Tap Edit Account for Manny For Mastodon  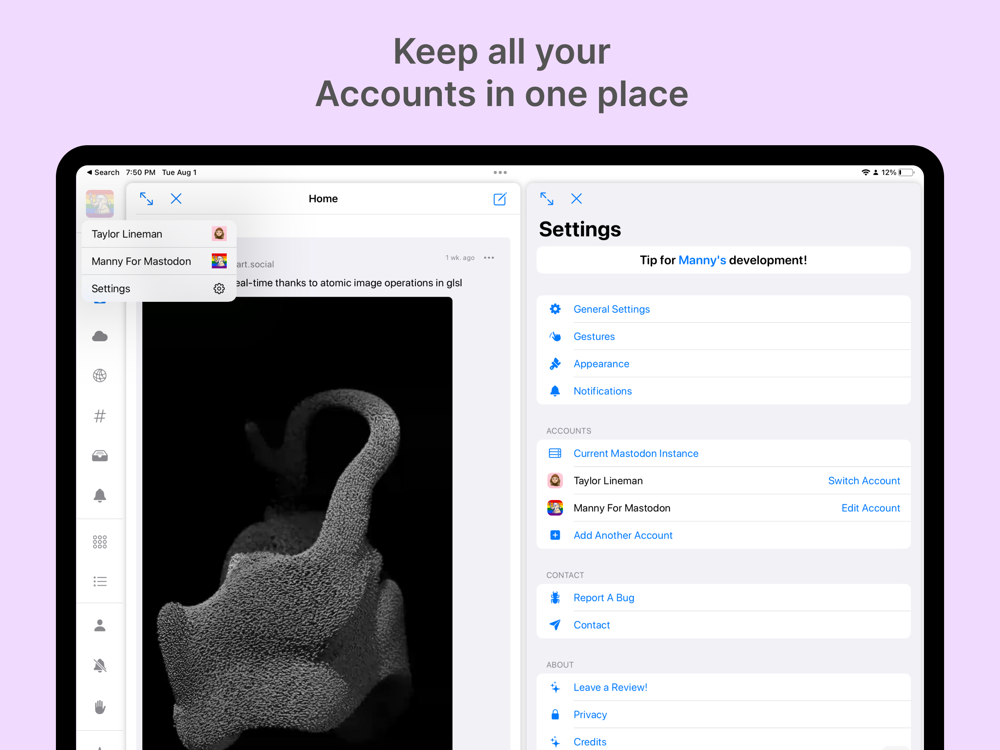point(871,508)
